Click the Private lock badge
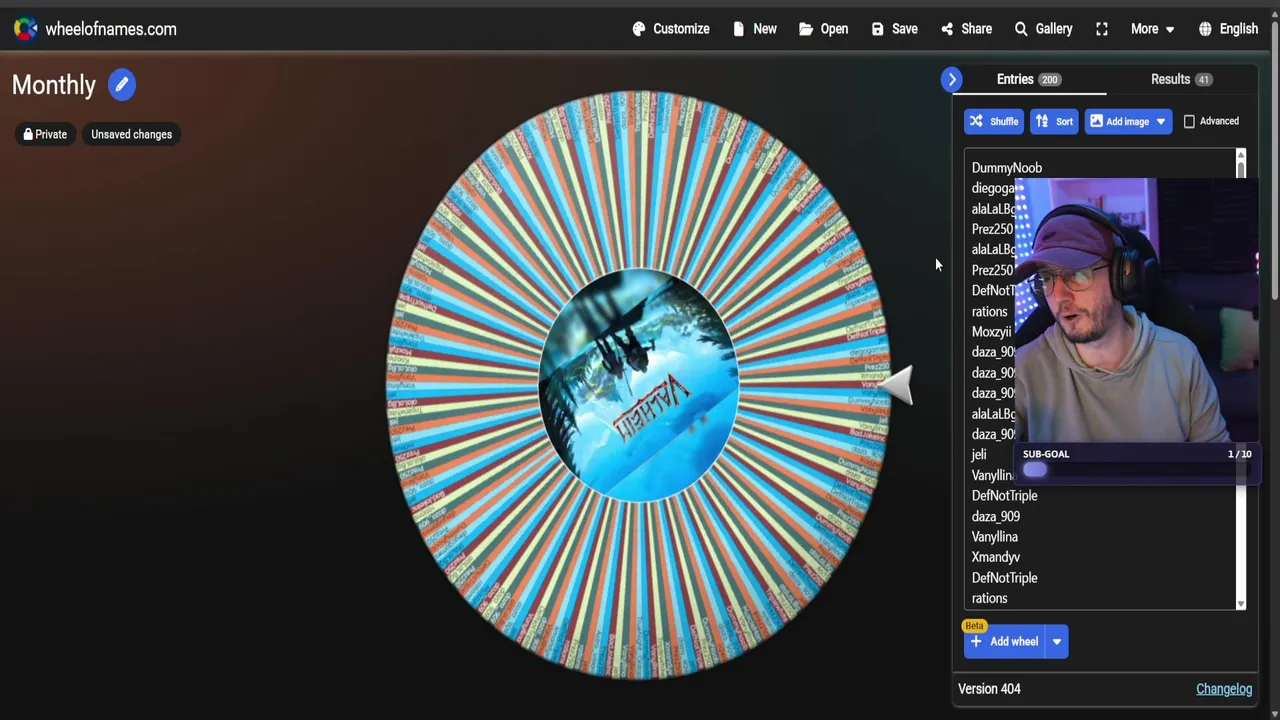This screenshot has height=720, width=1280. coord(45,134)
